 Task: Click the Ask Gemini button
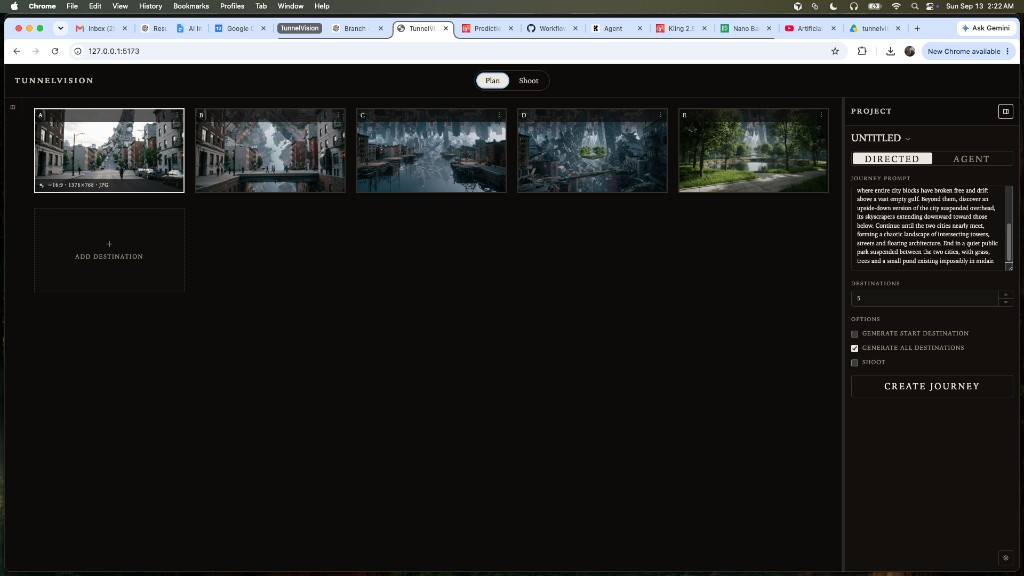pyautogui.click(x=985, y=28)
